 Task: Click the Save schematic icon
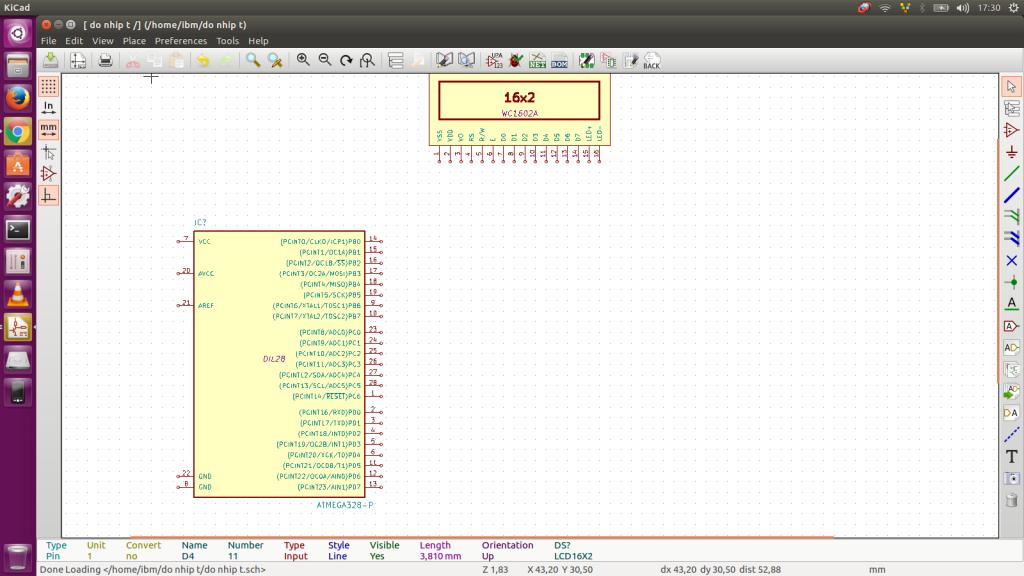(x=50, y=61)
